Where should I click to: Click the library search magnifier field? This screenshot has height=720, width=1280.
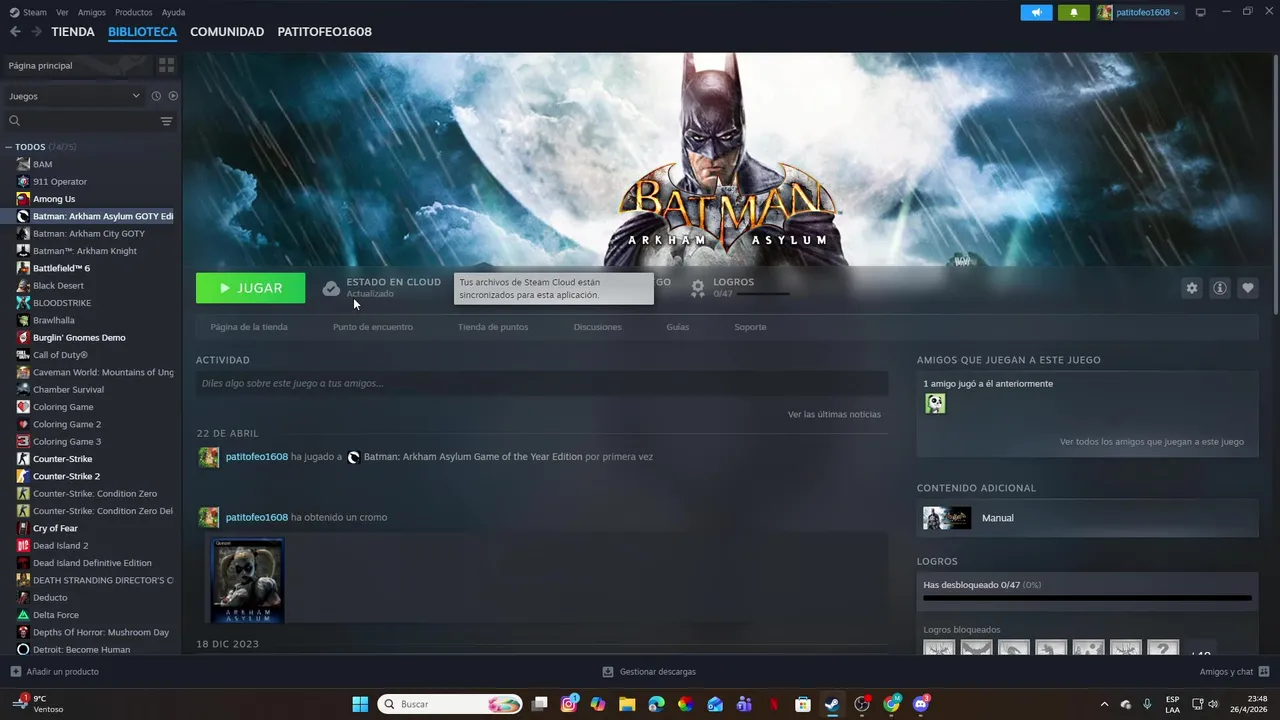80,121
